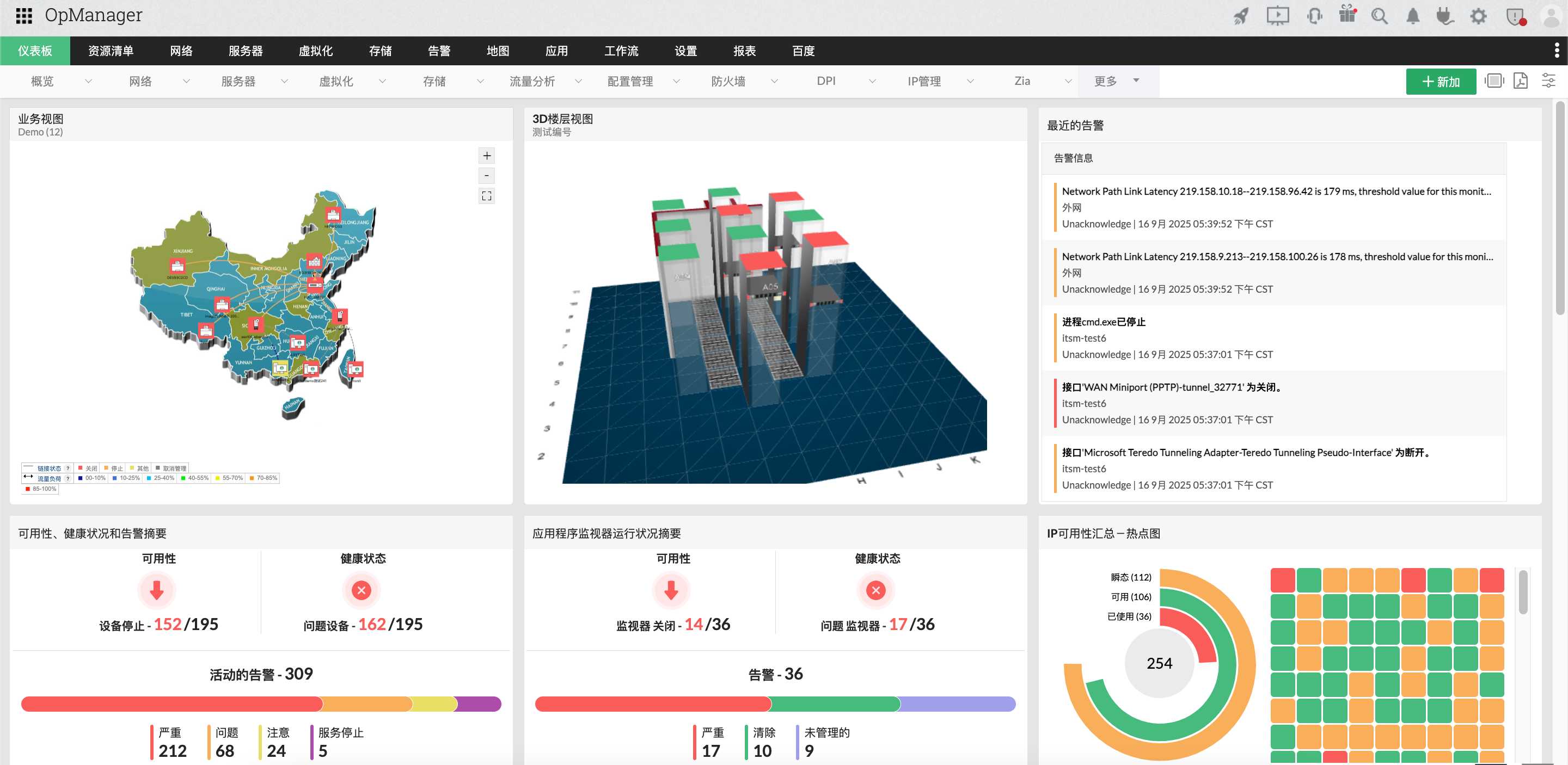Screen dimensions: 1568x765
Task: Open the 概览 dropdown chevron
Action: pyautogui.click(x=90, y=81)
